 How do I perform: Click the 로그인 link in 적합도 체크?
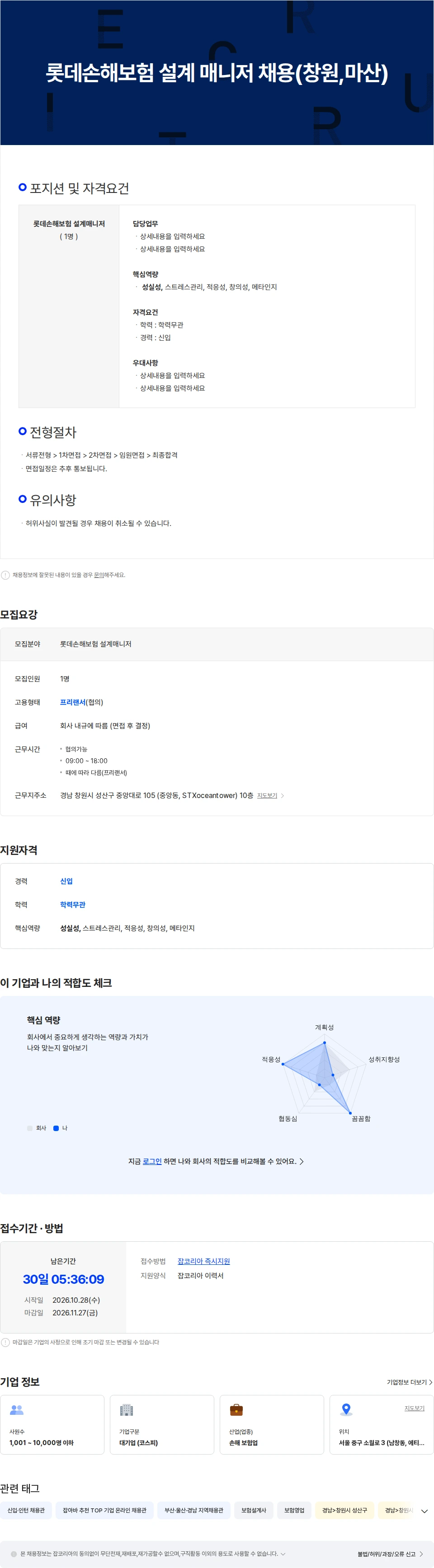pos(152,1161)
